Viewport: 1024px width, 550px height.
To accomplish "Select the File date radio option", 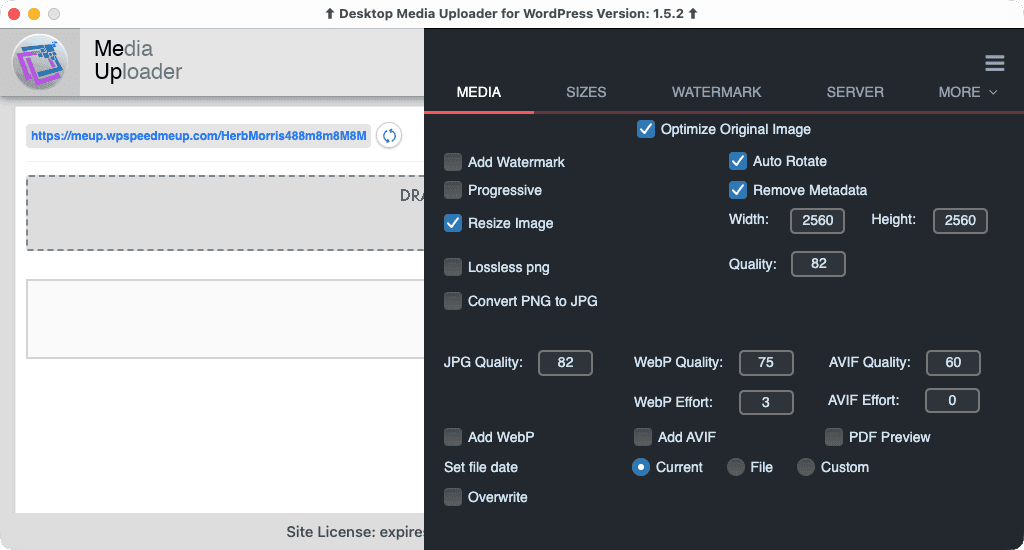I will 736,467.
